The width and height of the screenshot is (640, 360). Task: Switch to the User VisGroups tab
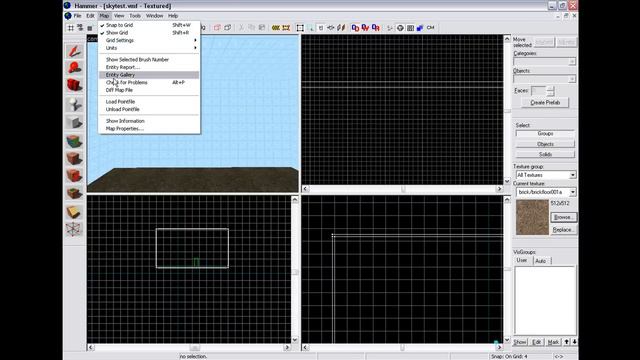(522, 260)
